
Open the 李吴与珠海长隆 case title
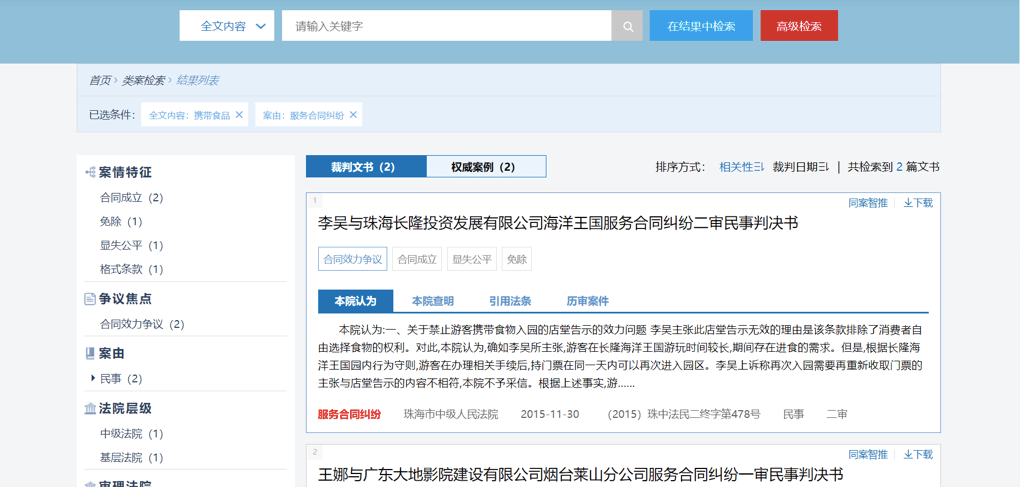tap(557, 224)
